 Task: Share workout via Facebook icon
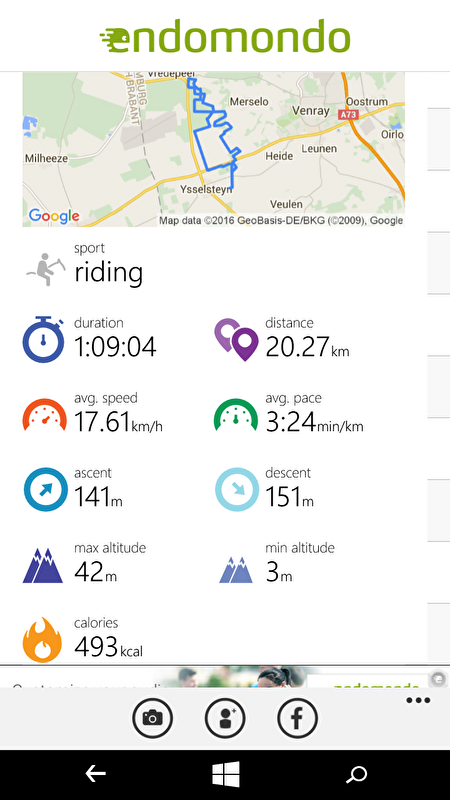[297, 718]
